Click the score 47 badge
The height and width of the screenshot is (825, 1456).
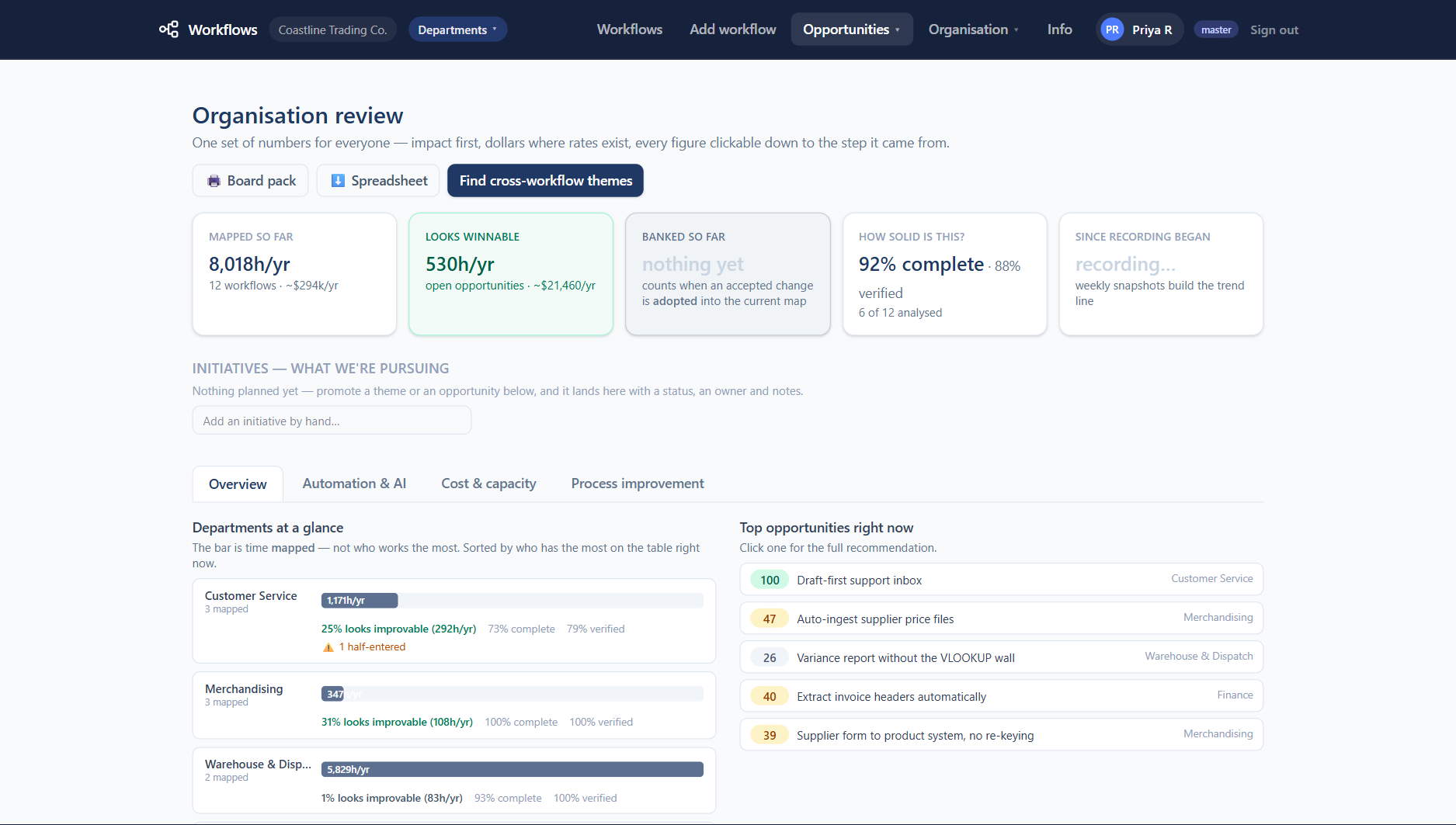pos(770,619)
